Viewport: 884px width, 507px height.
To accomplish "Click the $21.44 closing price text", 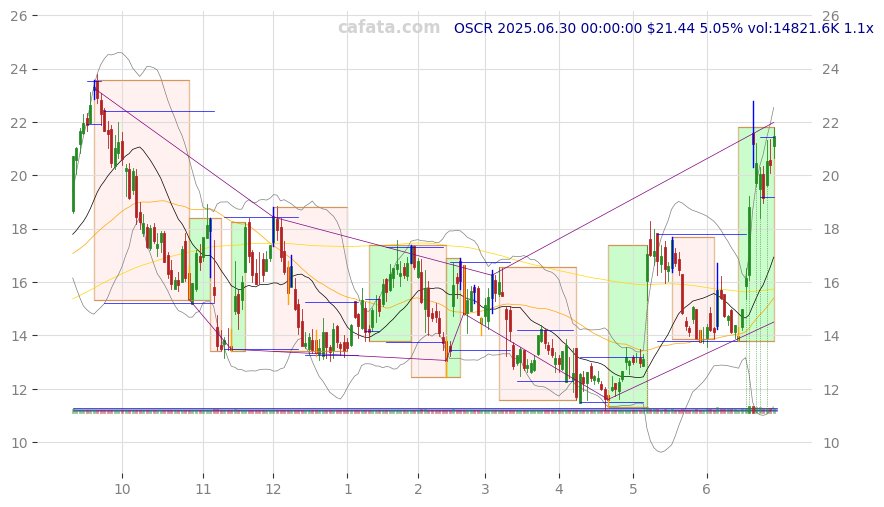I will tap(671, 28).
